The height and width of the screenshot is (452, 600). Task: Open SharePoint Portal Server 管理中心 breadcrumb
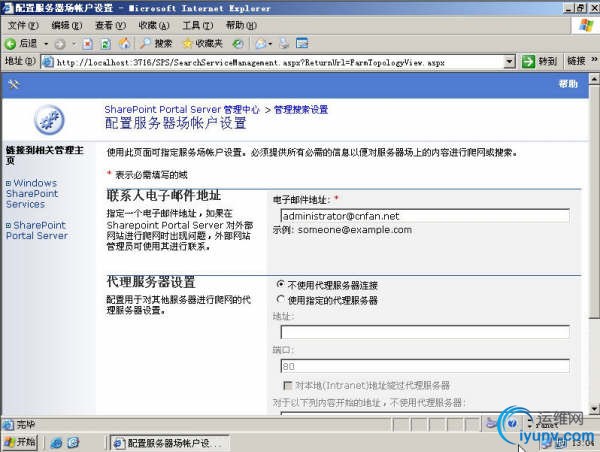tap(182, 109)
